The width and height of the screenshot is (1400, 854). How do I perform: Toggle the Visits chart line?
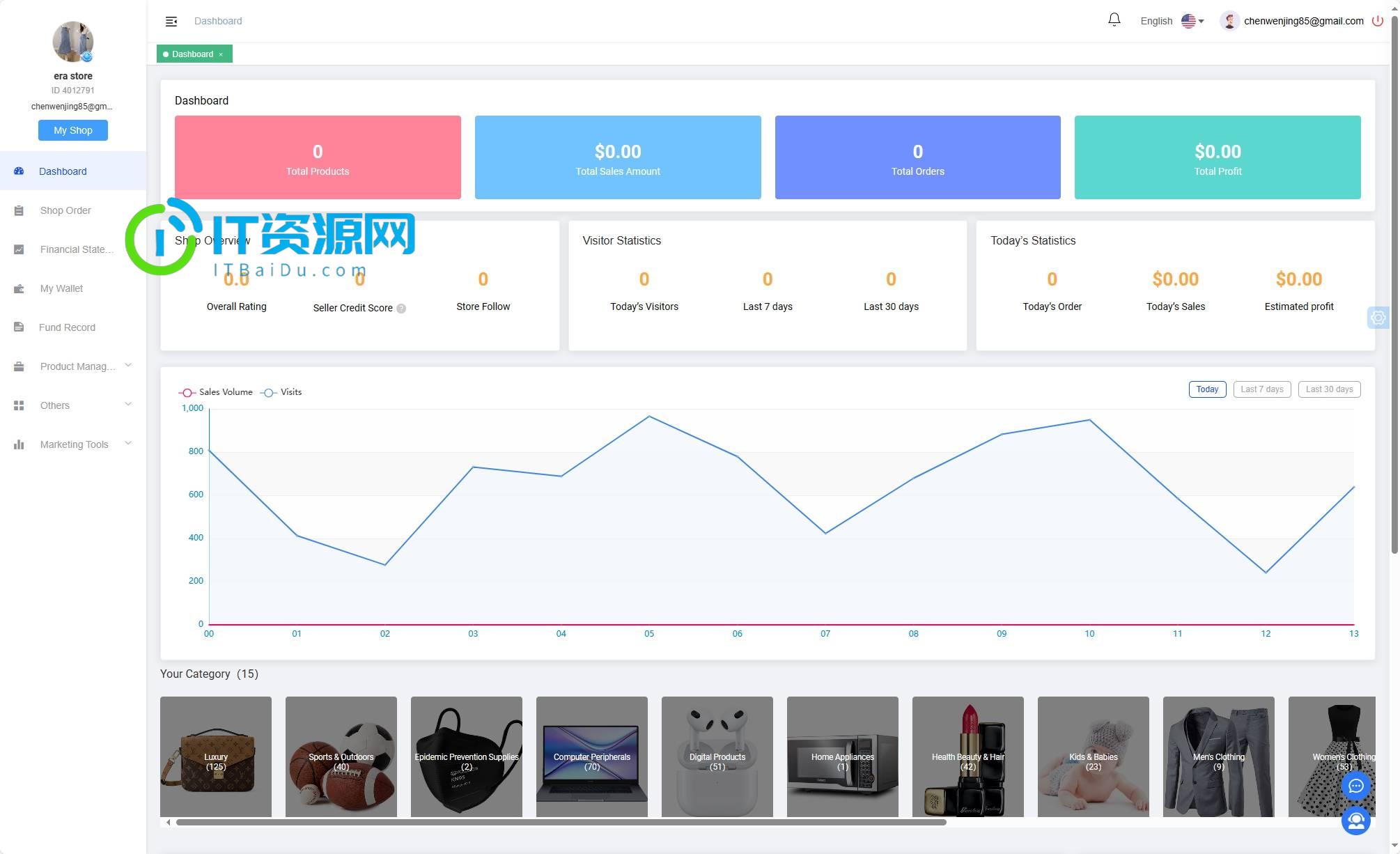(291, 391)
